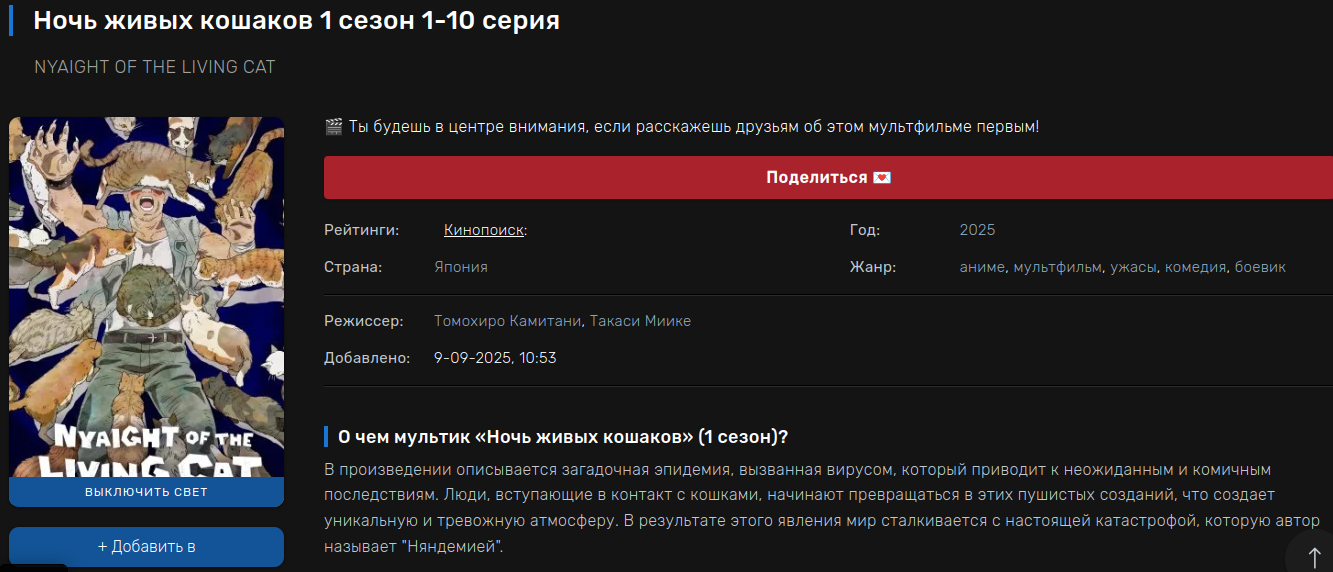Image resolution: width=1333 pixels, height=572 pixels.
Task: Click the Страна label
Action: 353,267
